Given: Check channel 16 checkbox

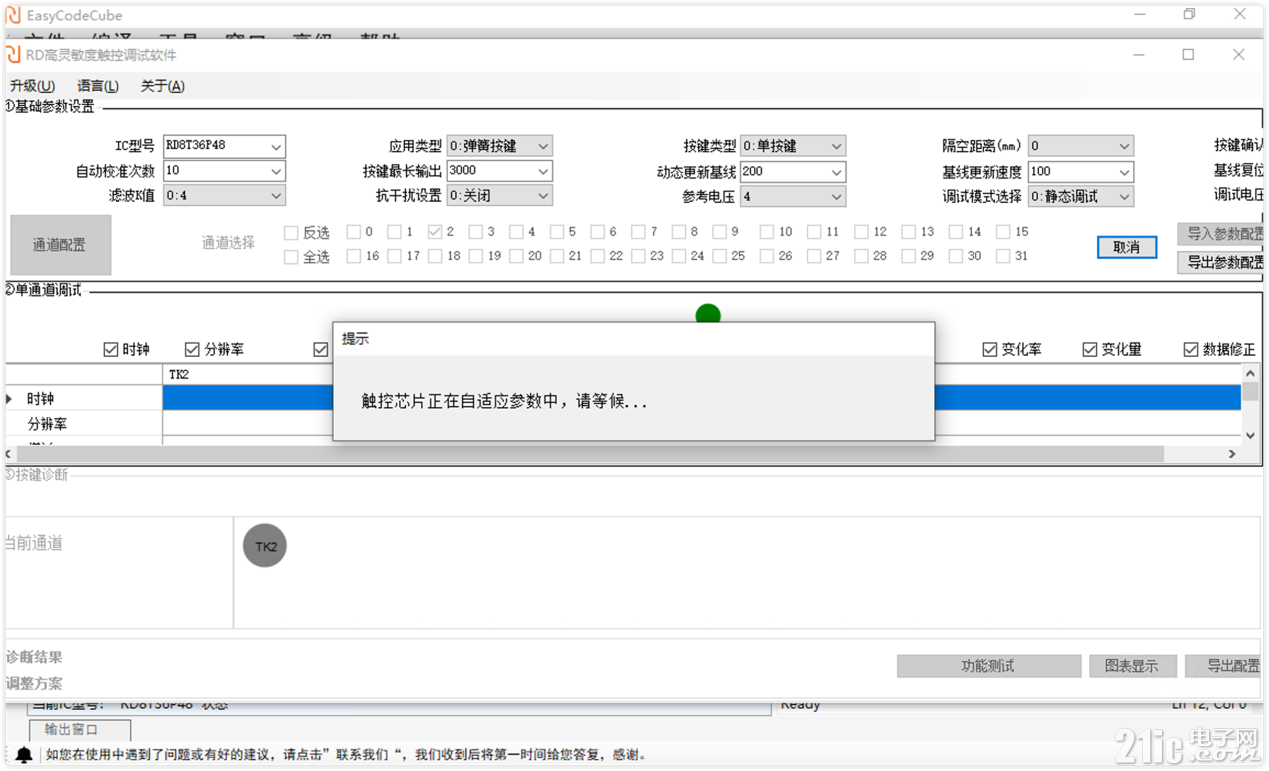Looking at the screenshot, I should [x=354, y=256].
